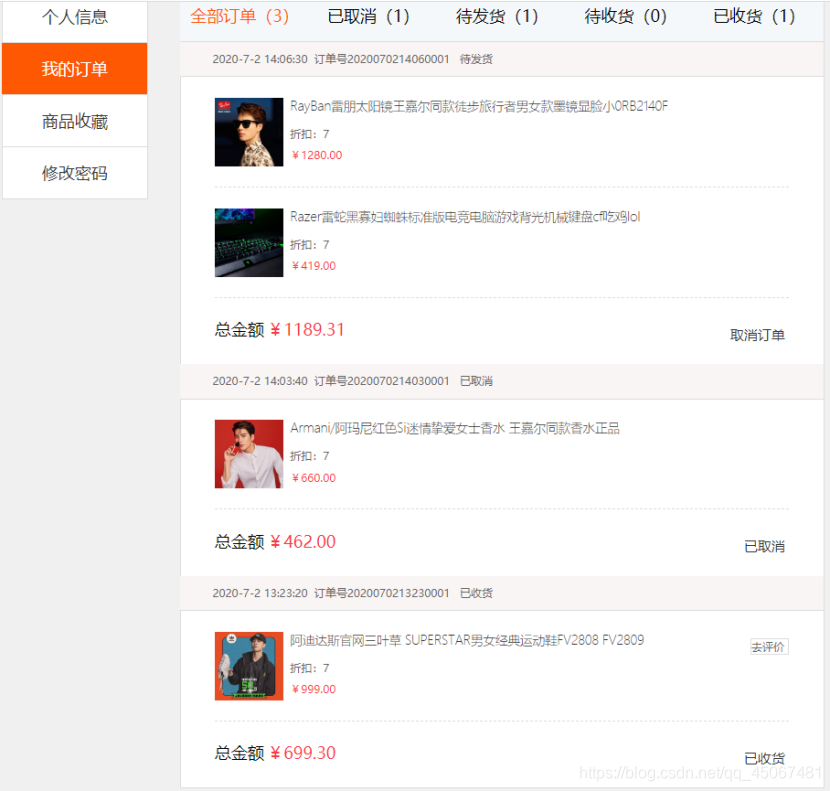Click 折扣: 7 under RayBan sunglasses
The width and height of the screenshot is (830, 791).
click(x=310, y=134)
